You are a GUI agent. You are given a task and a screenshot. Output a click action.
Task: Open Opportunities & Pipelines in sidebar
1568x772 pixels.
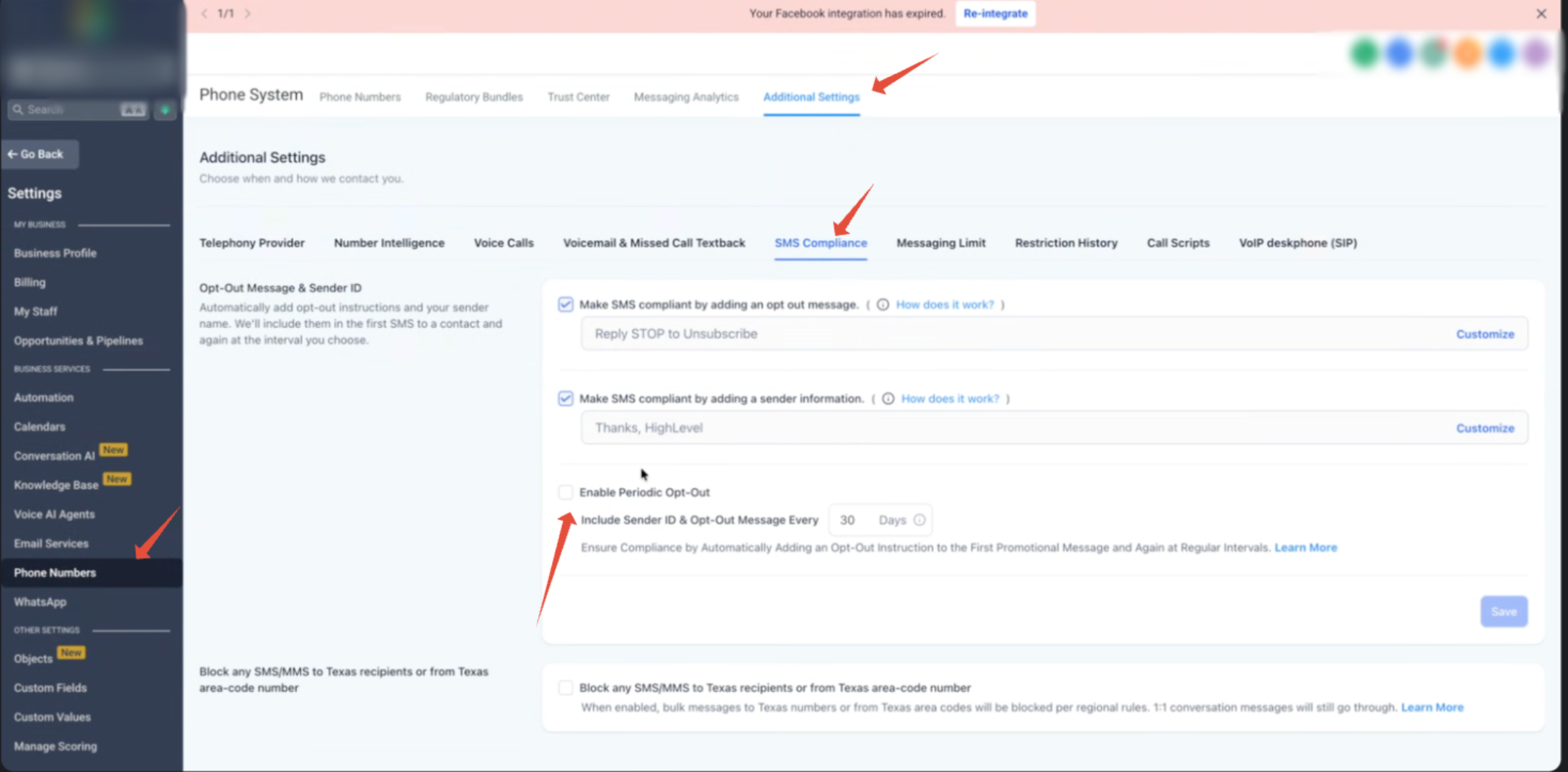point(78,341)
